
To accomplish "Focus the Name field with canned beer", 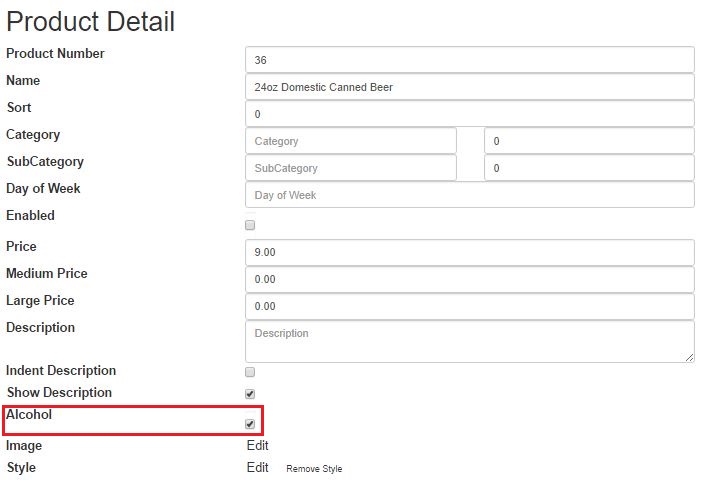I will 470,87.
